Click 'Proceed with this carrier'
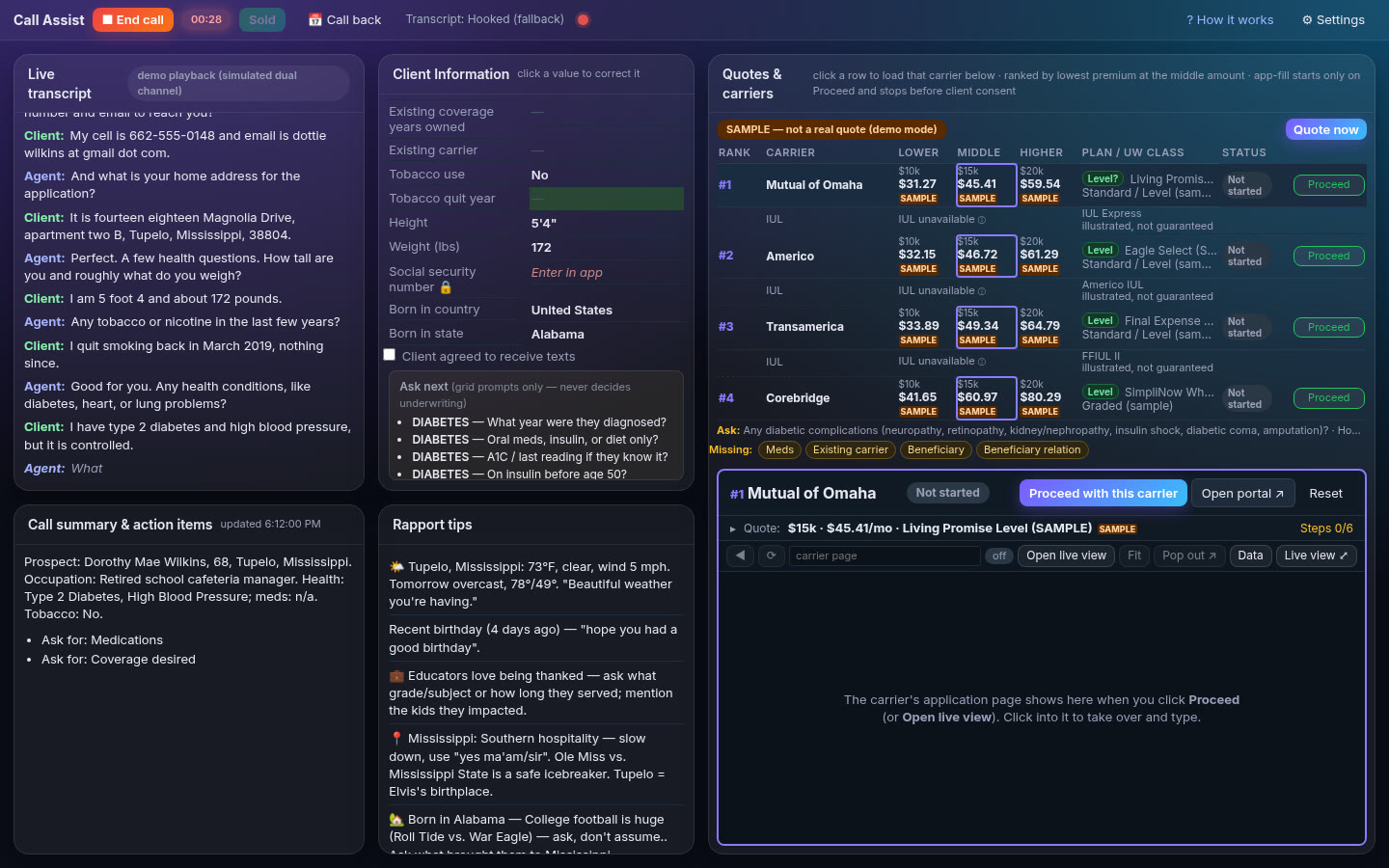Image resolution: width=1389 pixels, height=868 pixels. tap(1103, 493)
